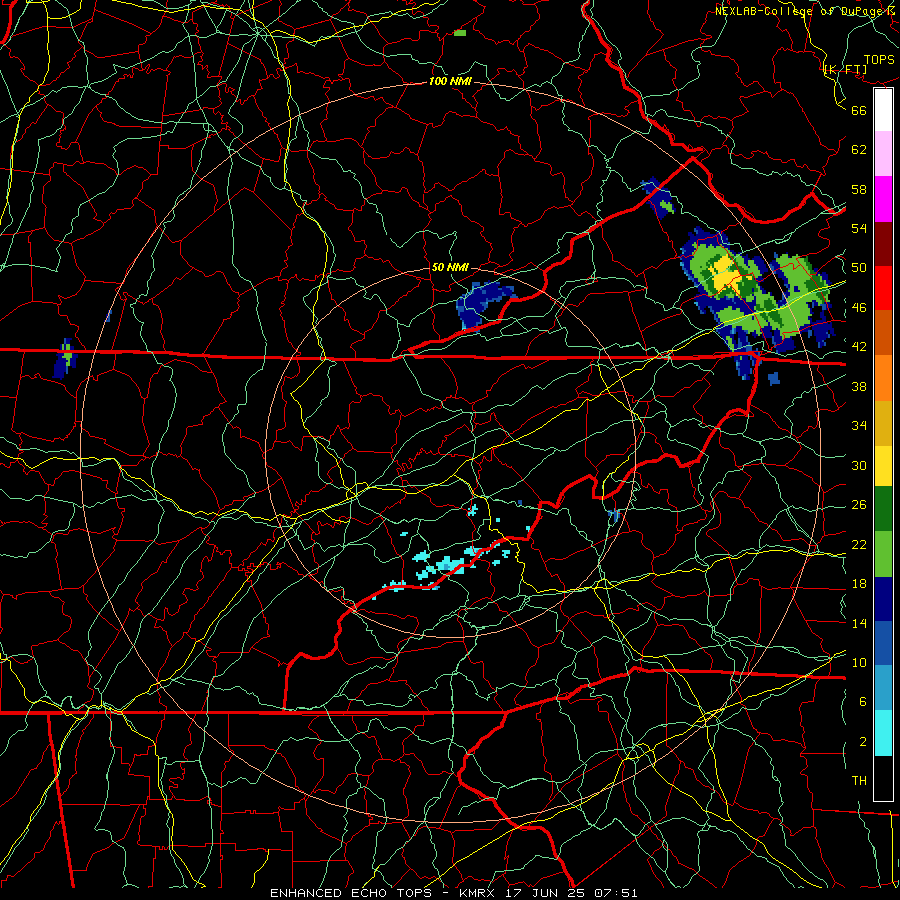Click the magenta swatch between 54 and 58
Viewport: 900px width, 900px height.
[883, 199]
